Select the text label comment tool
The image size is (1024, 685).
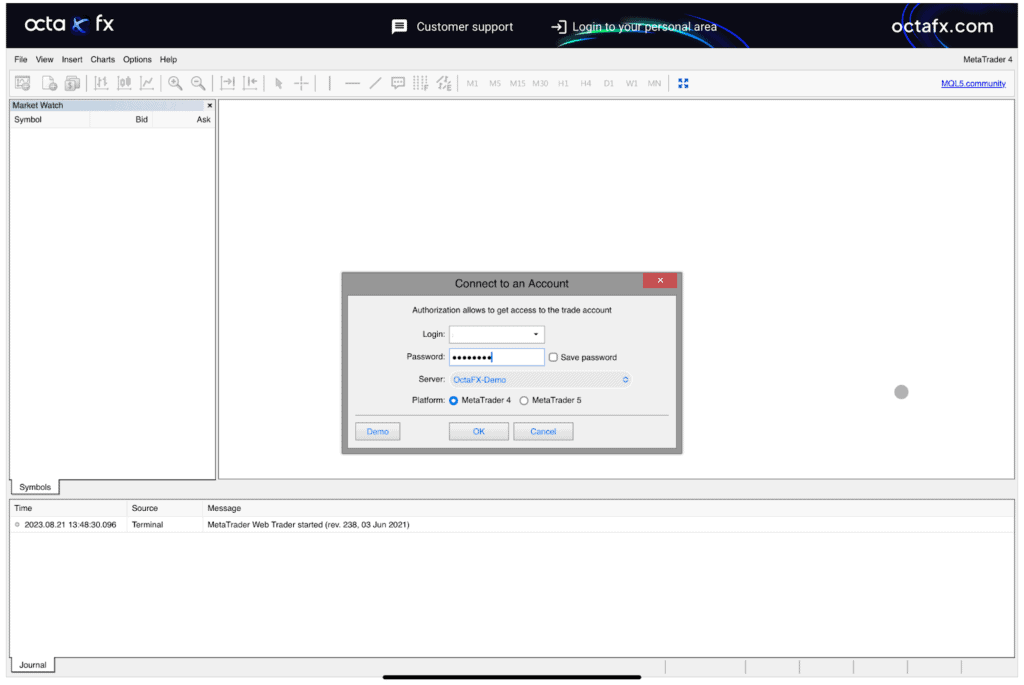click(398, 83)
